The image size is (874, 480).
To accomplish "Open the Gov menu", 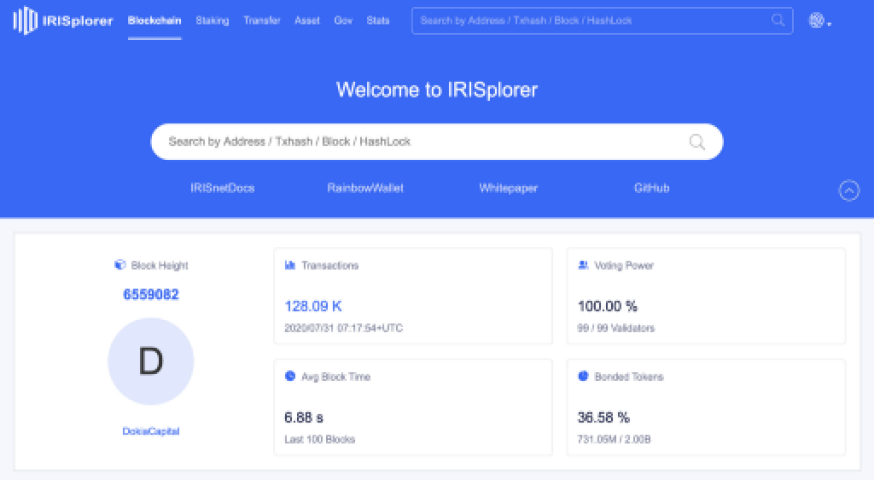I will click(x=343, y=21).
